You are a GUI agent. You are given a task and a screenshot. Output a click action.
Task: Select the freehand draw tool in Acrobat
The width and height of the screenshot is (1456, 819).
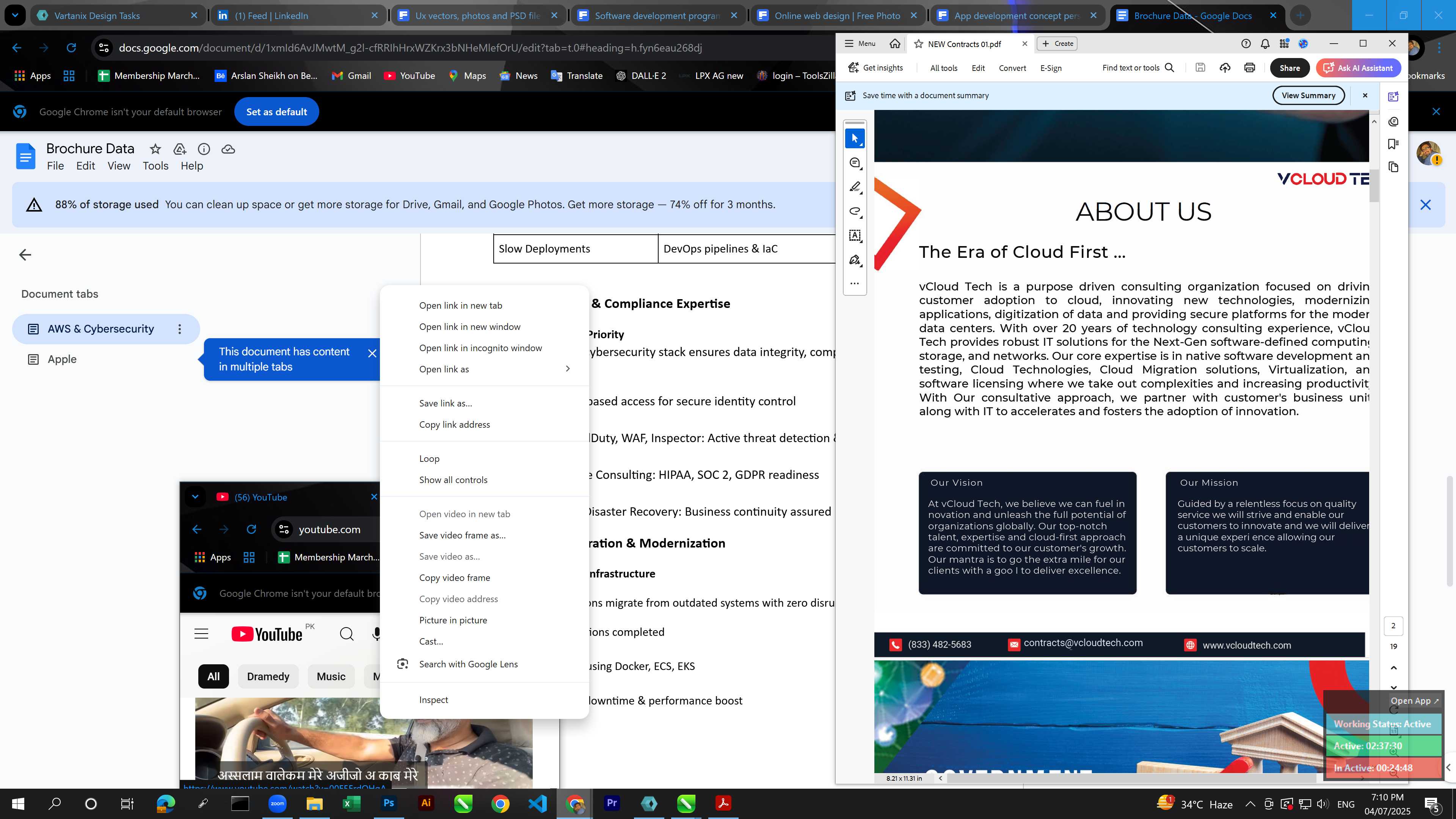(855, 212)
